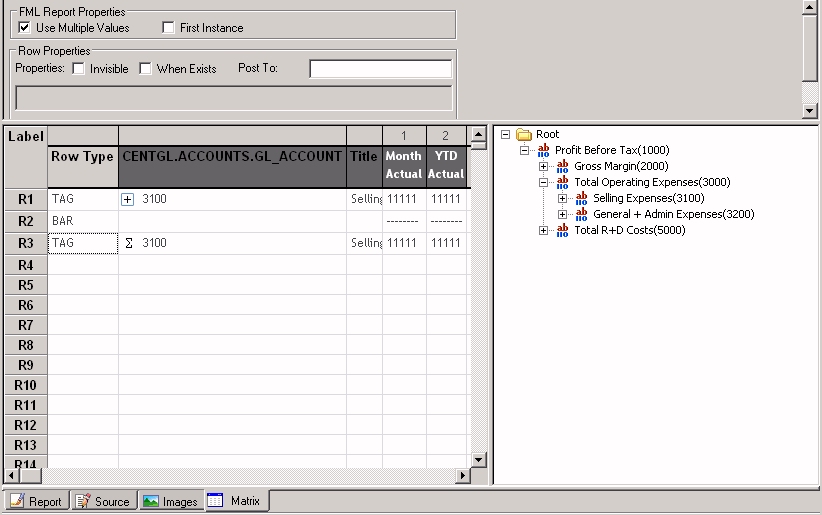Expand the 3100 tag in row R1

(x=127, y=199)
